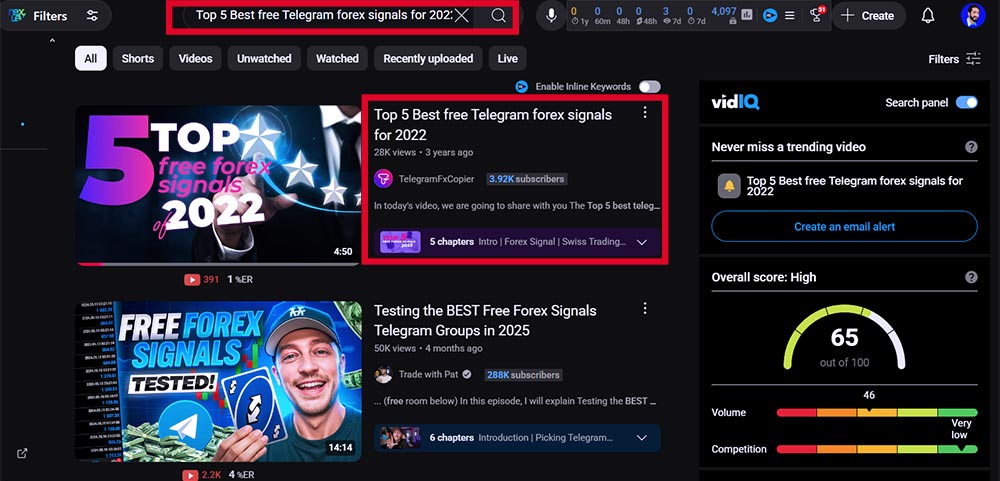Open the Free Forex Signals Tested thumbnail
Image resolution: width=1000 pixels, height=481 pixels.
point(218,381)
